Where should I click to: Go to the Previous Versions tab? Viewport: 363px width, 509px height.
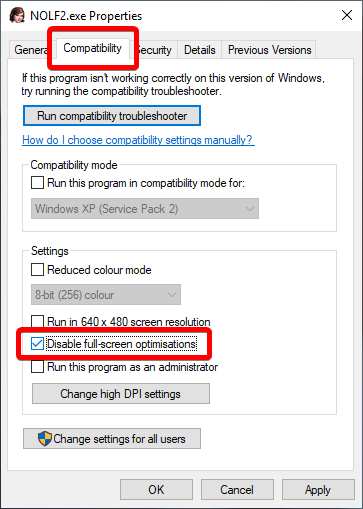tap(269, 50)
